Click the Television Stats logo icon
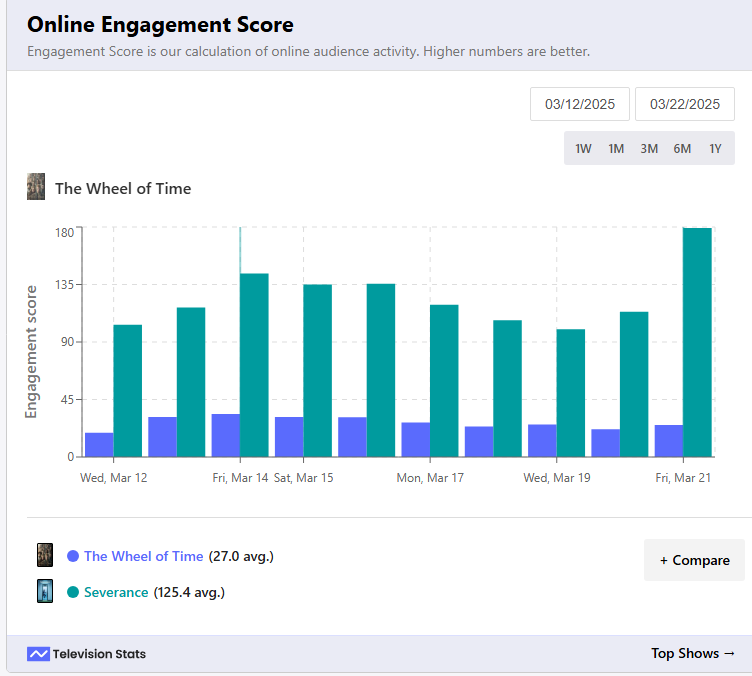This screenshot has height=676, width=752. click(38, 654)
